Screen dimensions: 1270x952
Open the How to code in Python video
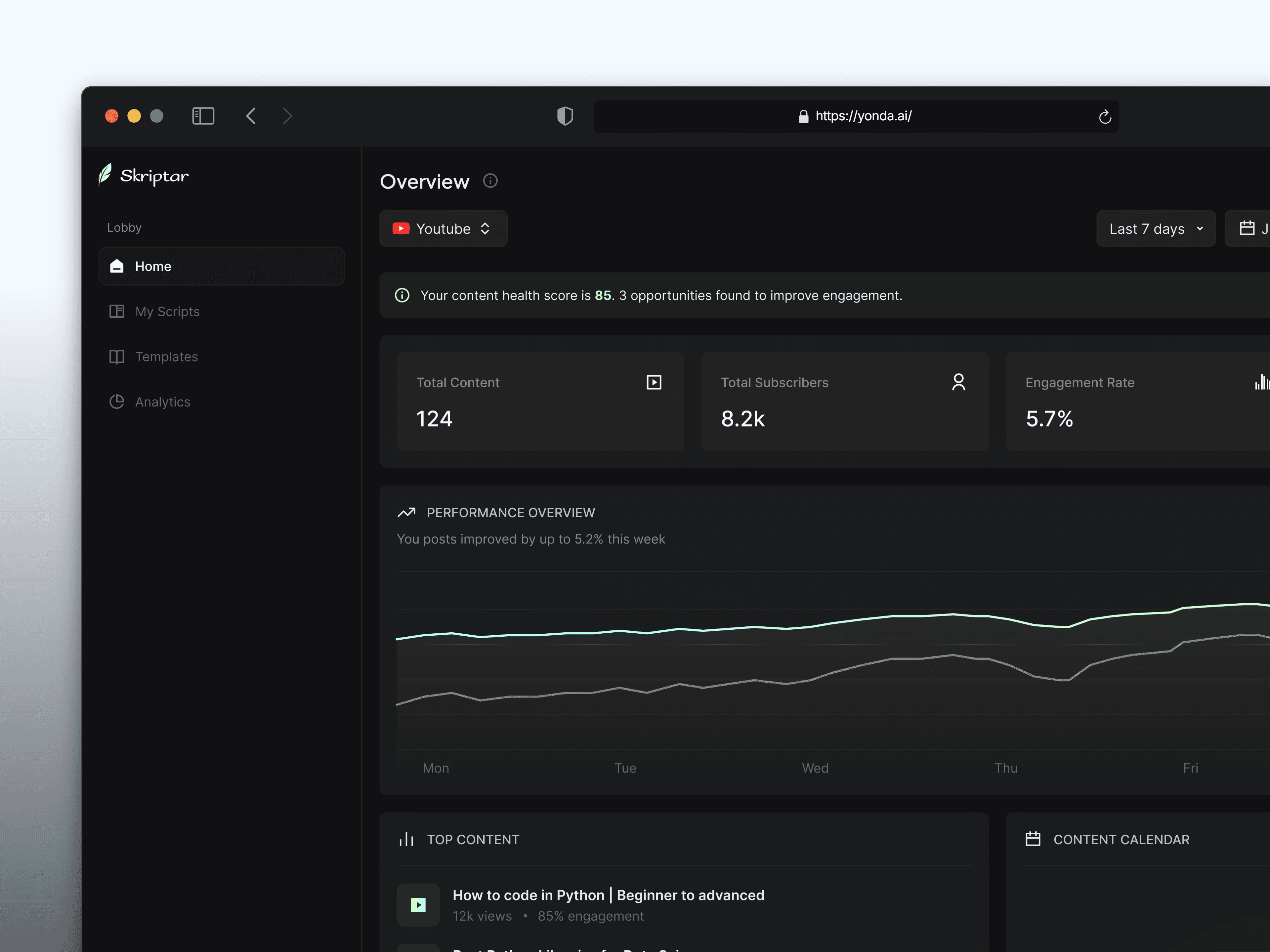click(x=608, y=894)
